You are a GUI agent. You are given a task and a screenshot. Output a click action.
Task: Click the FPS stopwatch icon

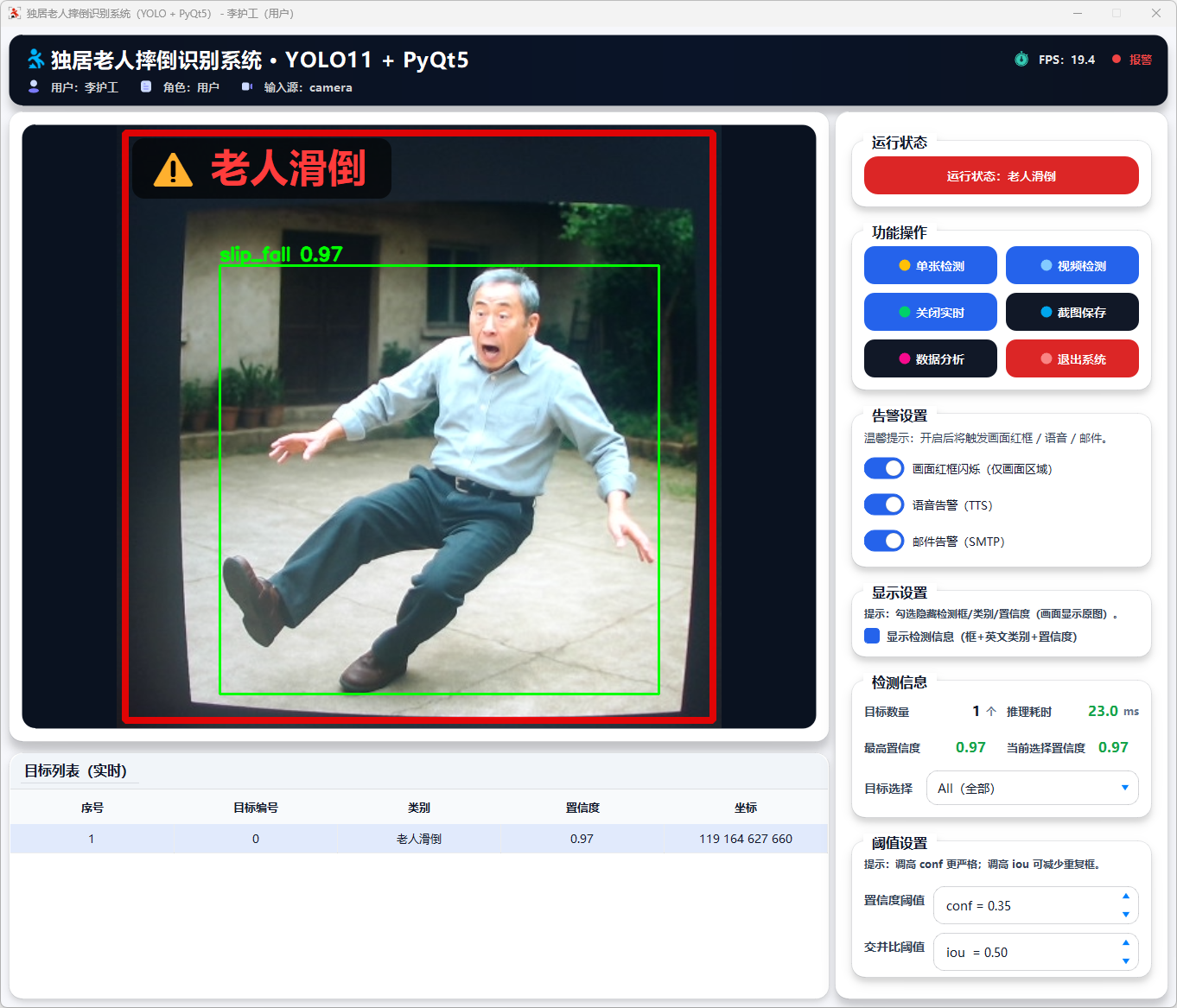coord(1021,60)
